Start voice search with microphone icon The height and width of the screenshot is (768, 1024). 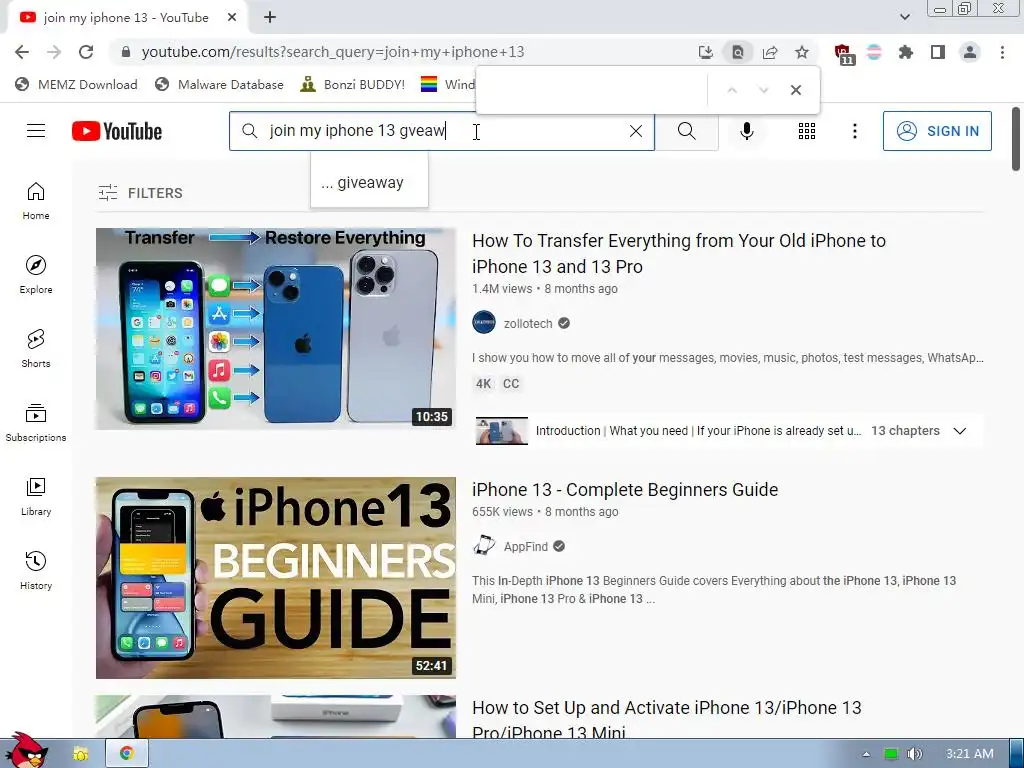pos(746,131)
